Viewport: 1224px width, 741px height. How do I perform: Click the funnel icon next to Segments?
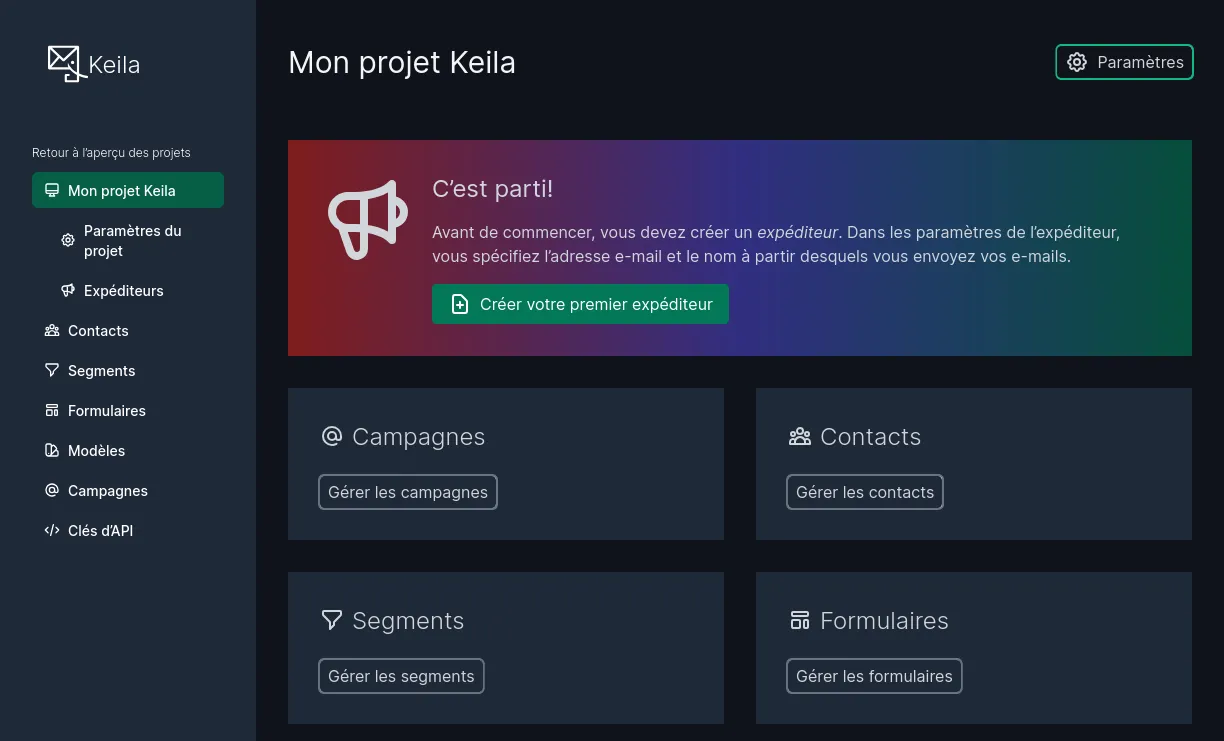[x=51, y=370]
